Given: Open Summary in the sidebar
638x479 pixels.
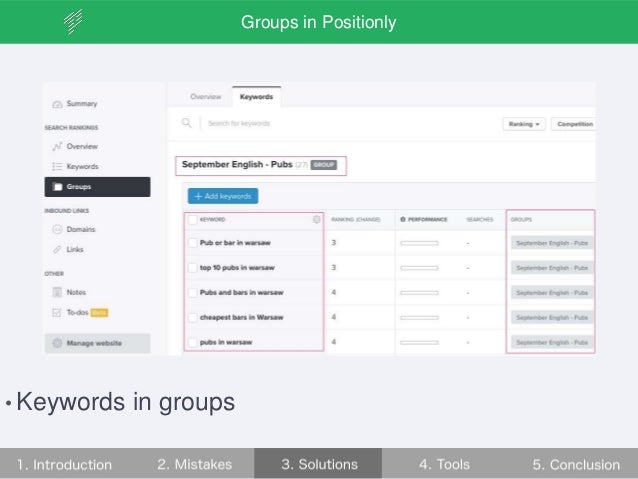Looking at the screenshot, I should click(82, 104).
